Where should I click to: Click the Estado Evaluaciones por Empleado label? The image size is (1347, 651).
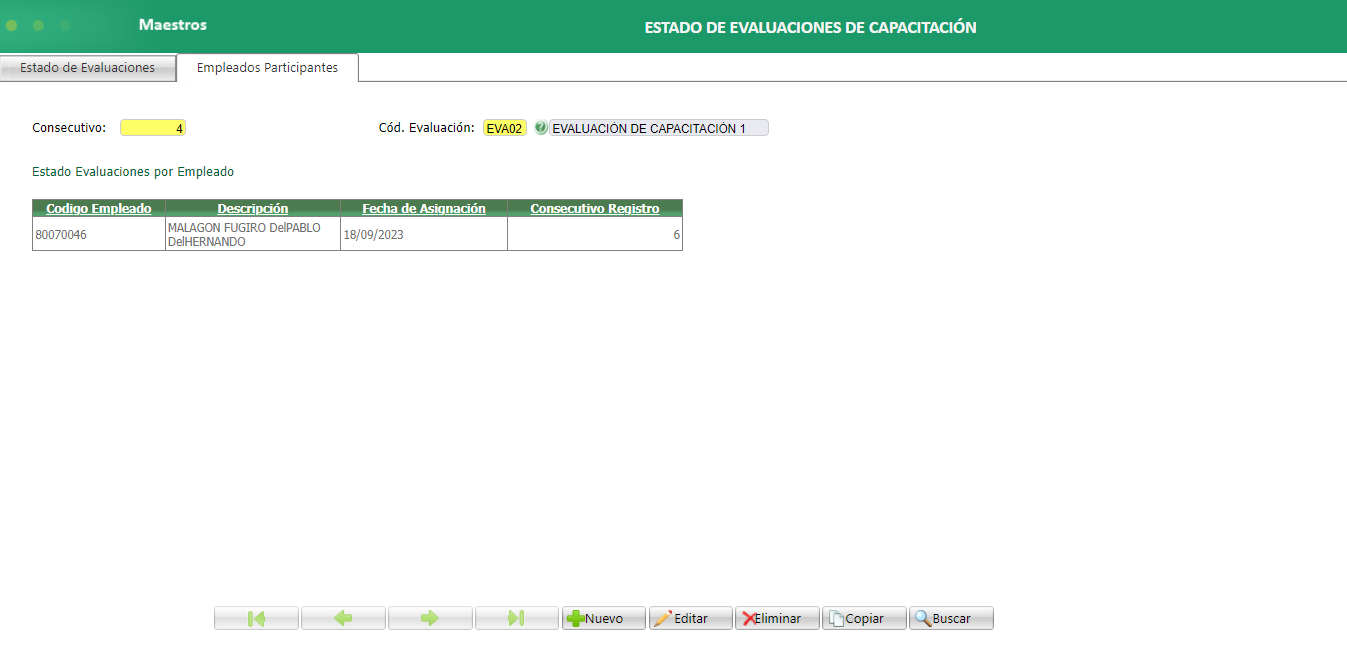[x=133, y=172]
